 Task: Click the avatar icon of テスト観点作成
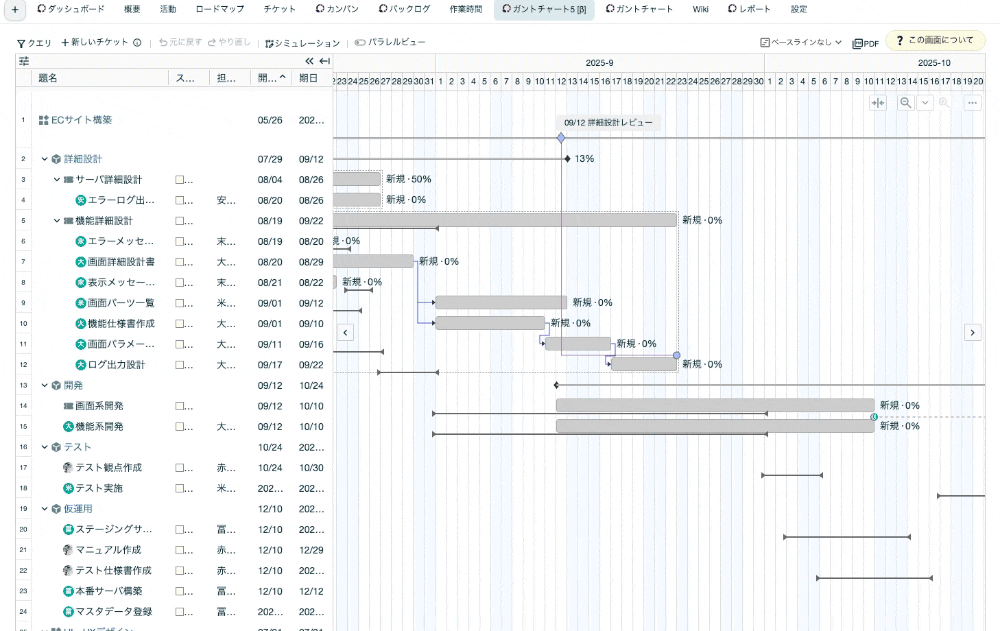tap(68, 468)
